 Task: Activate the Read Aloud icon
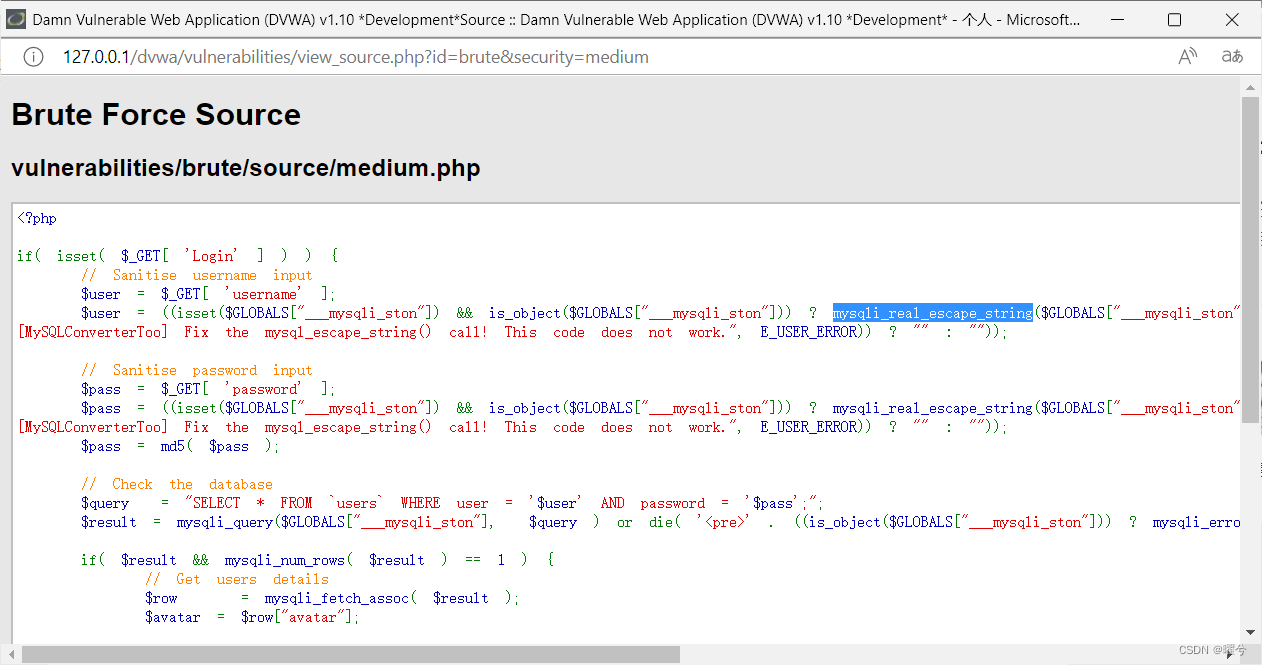click(1187, 57)
